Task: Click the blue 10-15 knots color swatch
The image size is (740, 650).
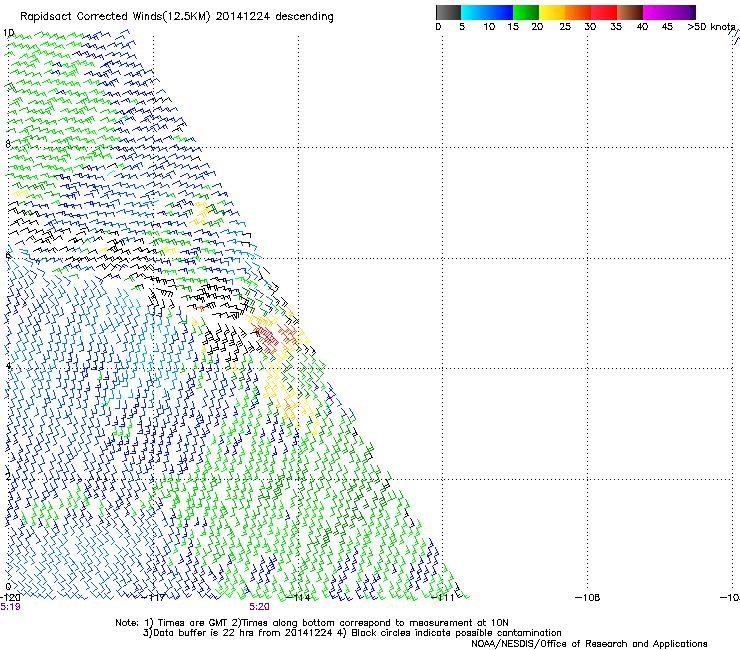Action: click(x=500, y=12)
